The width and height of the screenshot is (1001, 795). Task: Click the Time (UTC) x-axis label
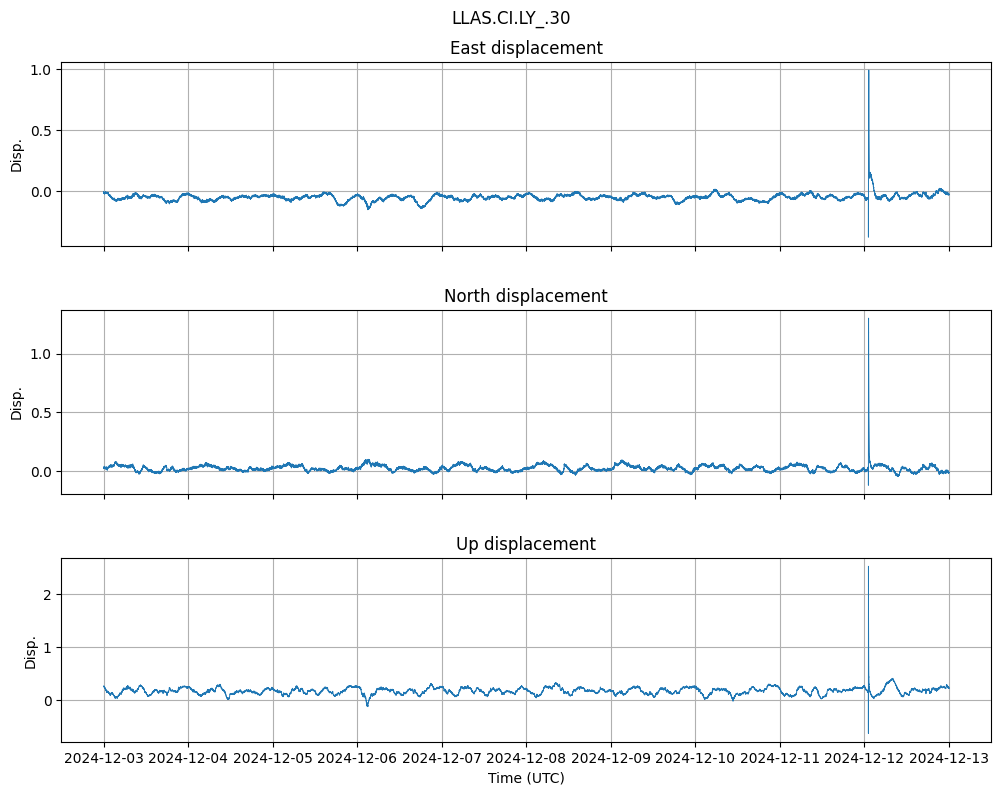click(526, 778)
